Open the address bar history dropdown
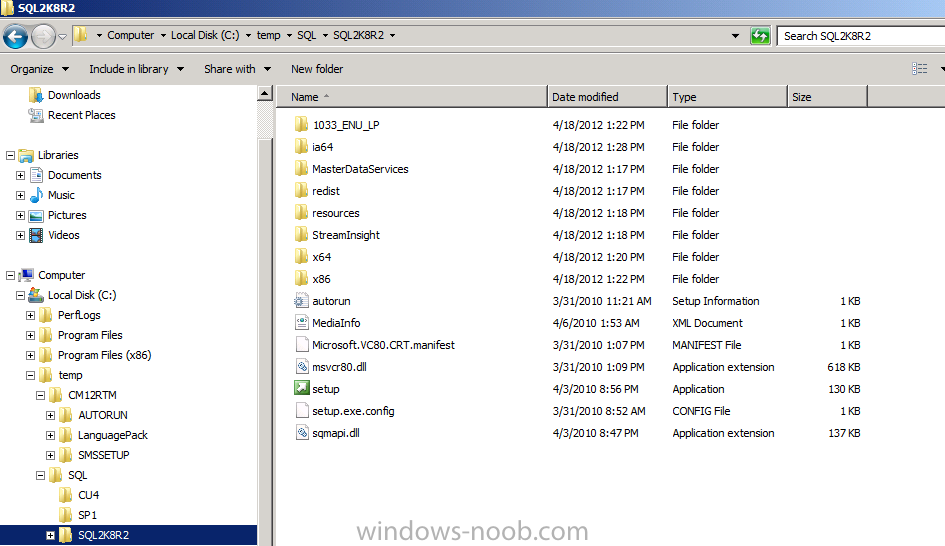This screenshot has height=546, width=945. tap(735, 36)
